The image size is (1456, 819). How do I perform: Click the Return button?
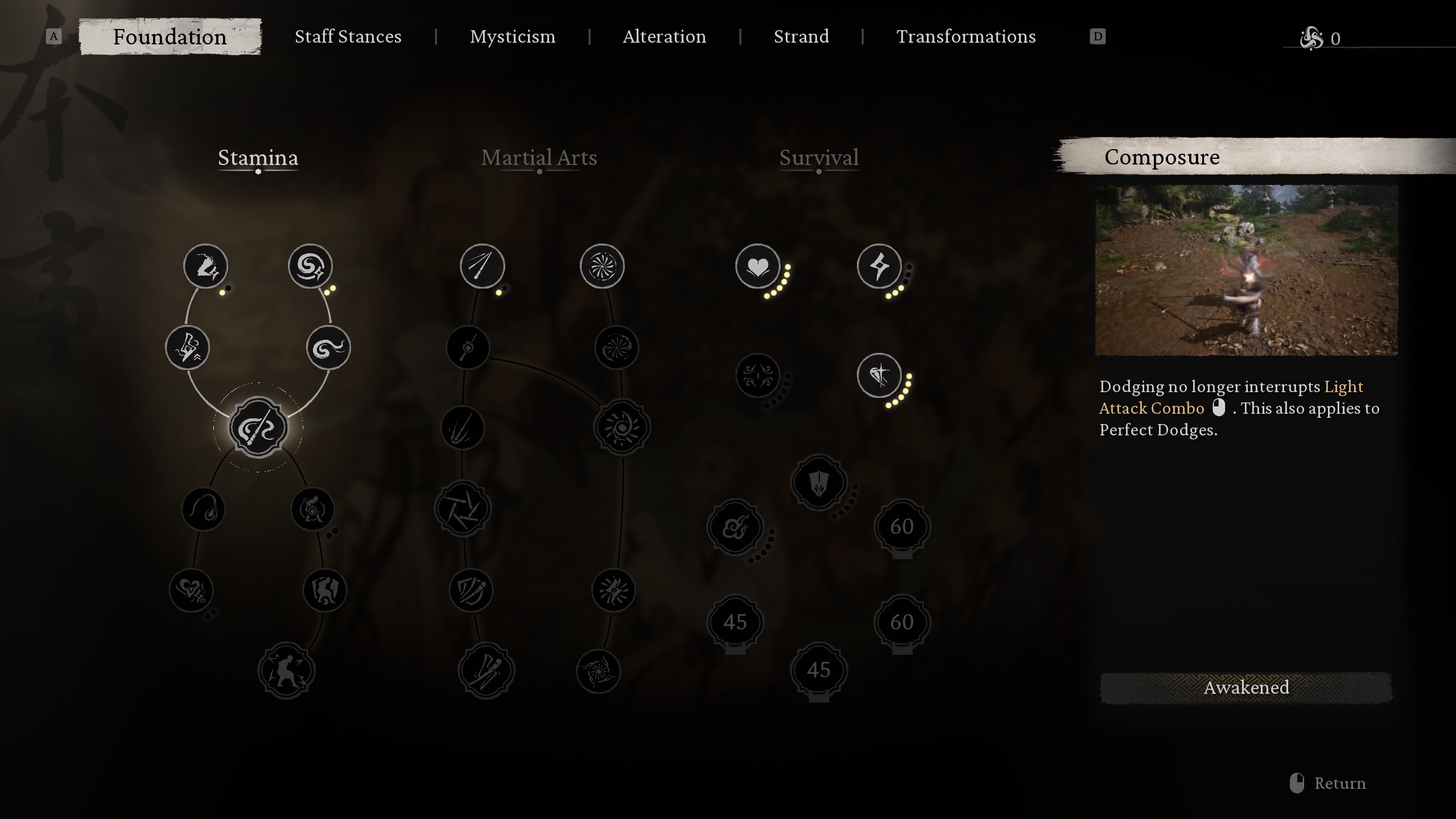click(x=1340, y=783)
